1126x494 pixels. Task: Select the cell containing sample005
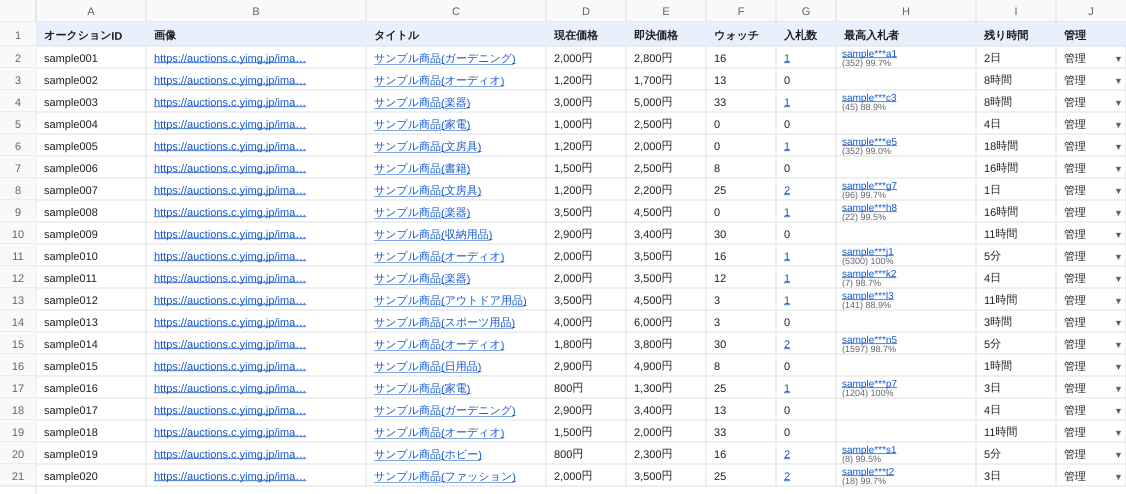pyautogui.click(x=91, y=146)
